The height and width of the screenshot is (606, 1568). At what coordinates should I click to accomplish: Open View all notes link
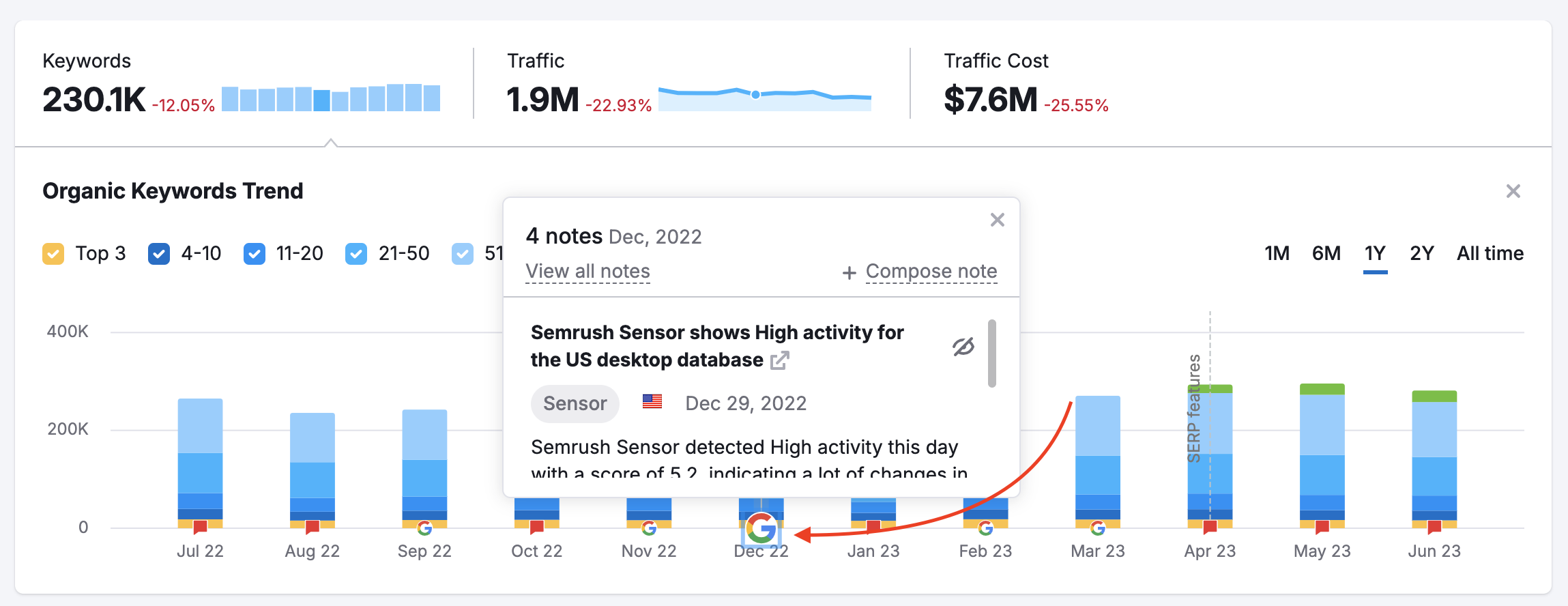click(587, 272)
